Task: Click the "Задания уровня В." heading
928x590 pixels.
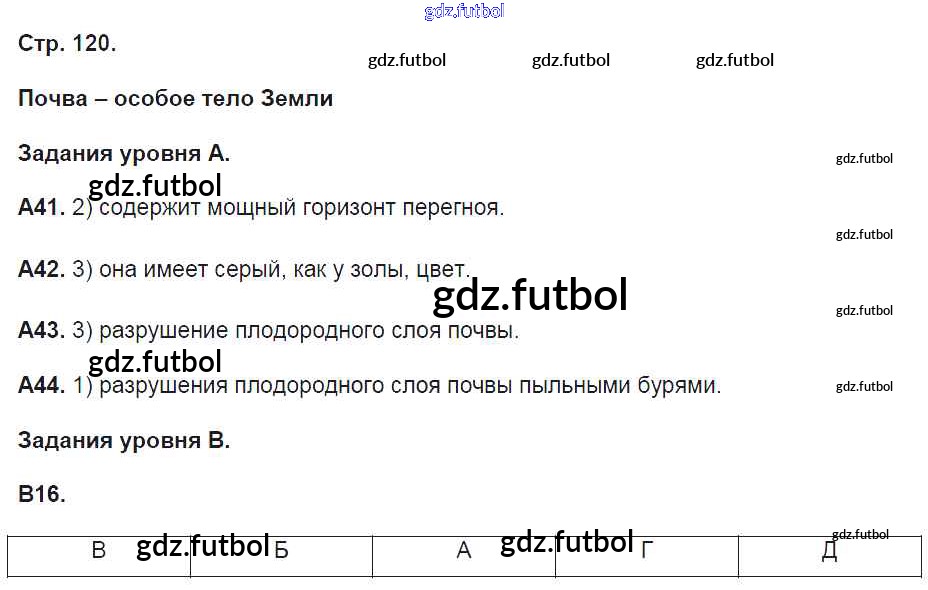Action: [x=124, y=441]
